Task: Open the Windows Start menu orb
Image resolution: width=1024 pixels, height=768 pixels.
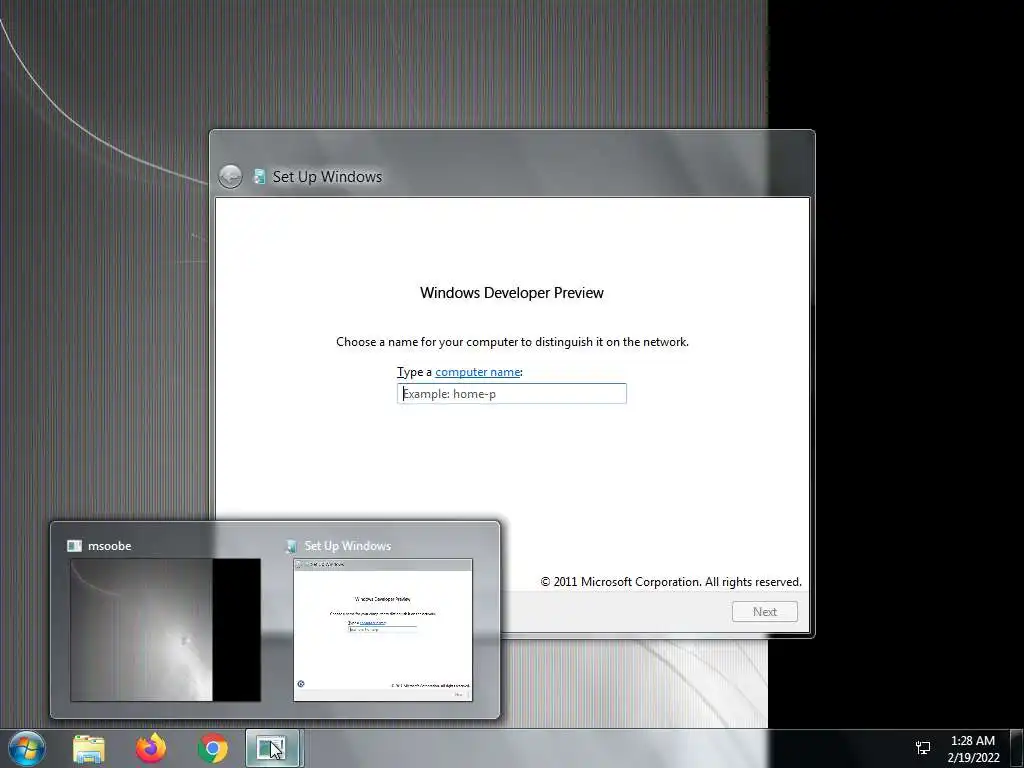Action: click(x=27, y=748)
